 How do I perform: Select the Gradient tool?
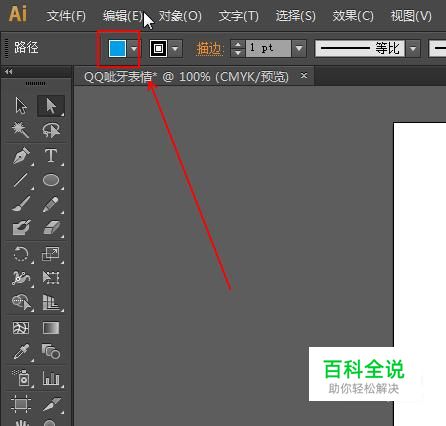coord(51,328)
